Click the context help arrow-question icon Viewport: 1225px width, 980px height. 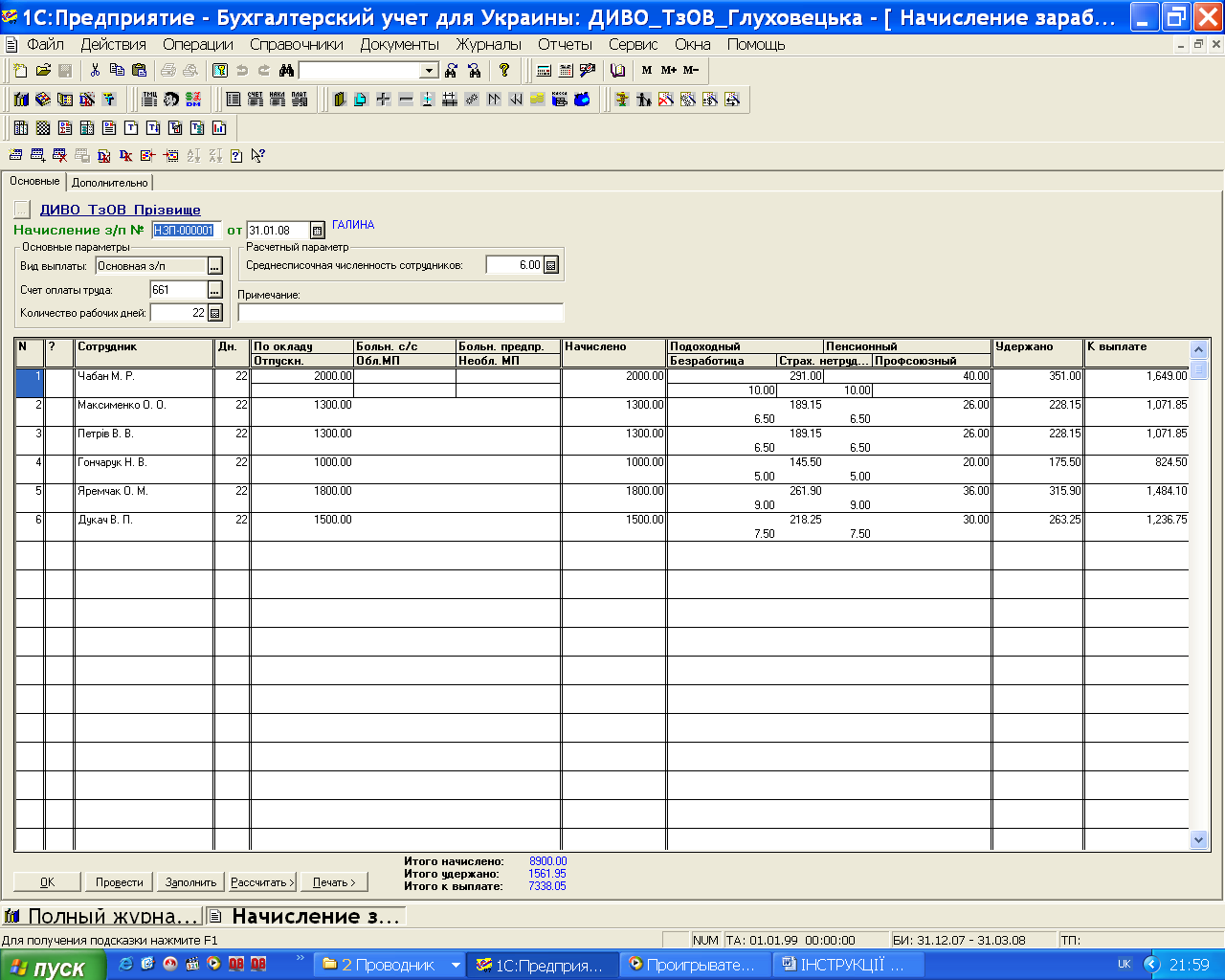point(257,156)
